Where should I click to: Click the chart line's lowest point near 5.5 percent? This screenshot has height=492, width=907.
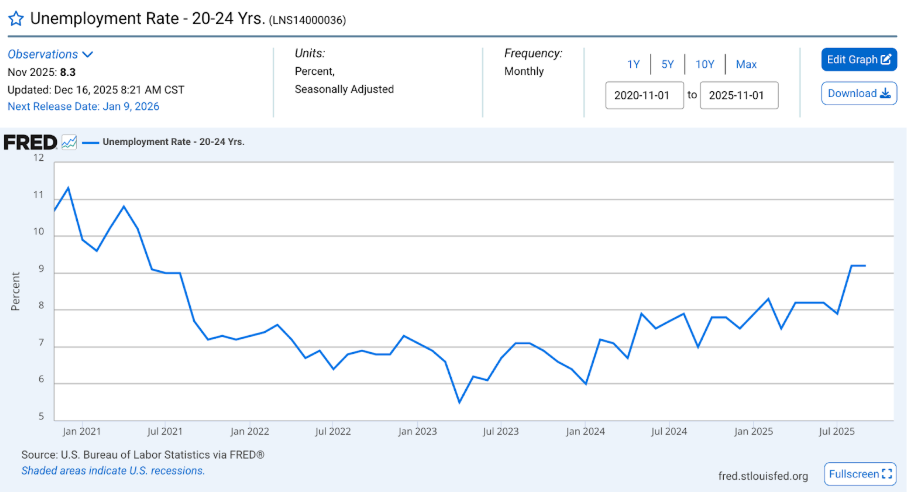coord(459,402)
